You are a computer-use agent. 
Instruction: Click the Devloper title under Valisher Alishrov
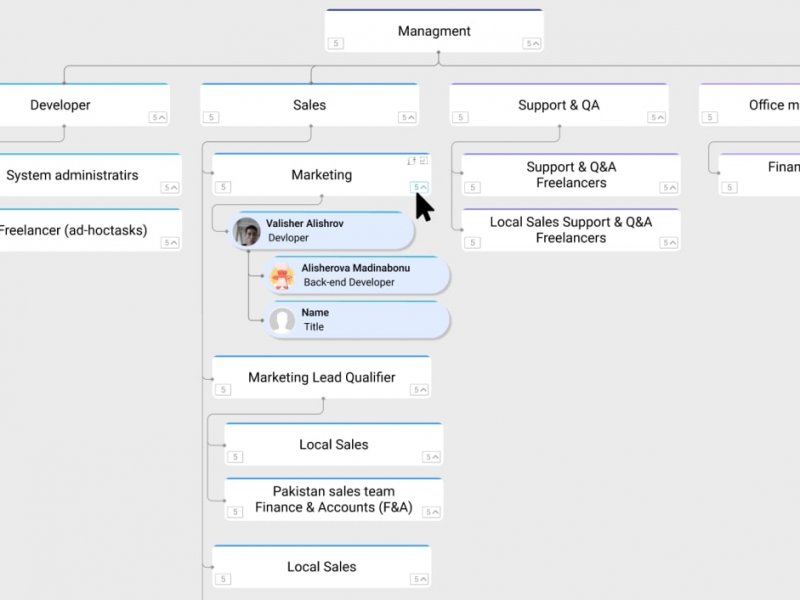[x=288, y=238]
